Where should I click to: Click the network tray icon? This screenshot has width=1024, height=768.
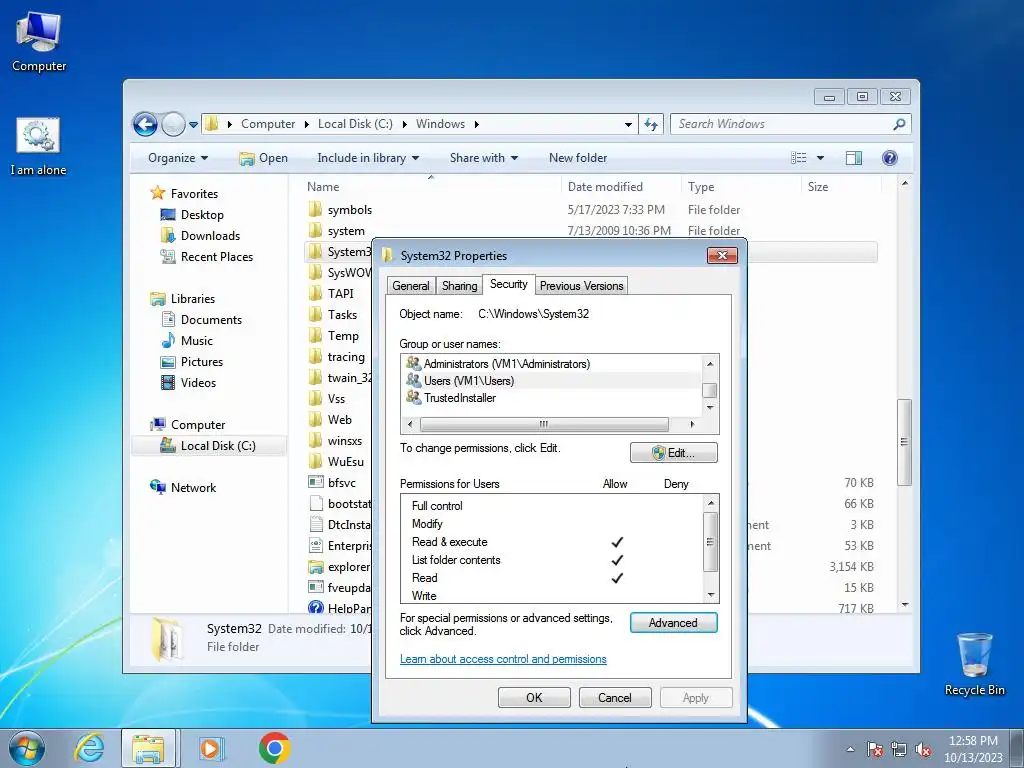[x=899, y=750]
